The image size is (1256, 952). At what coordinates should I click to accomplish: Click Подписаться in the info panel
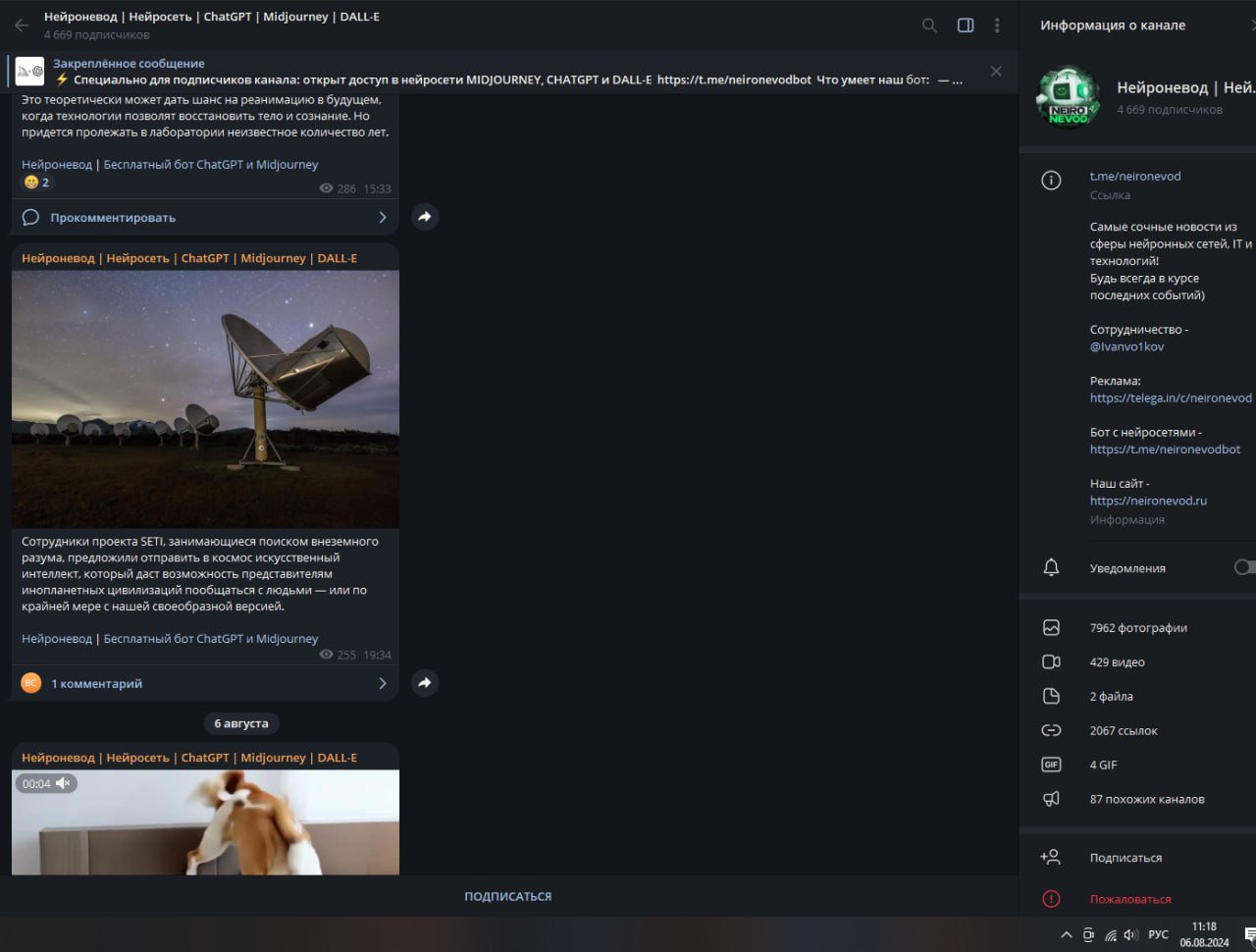pos(1125,858)
